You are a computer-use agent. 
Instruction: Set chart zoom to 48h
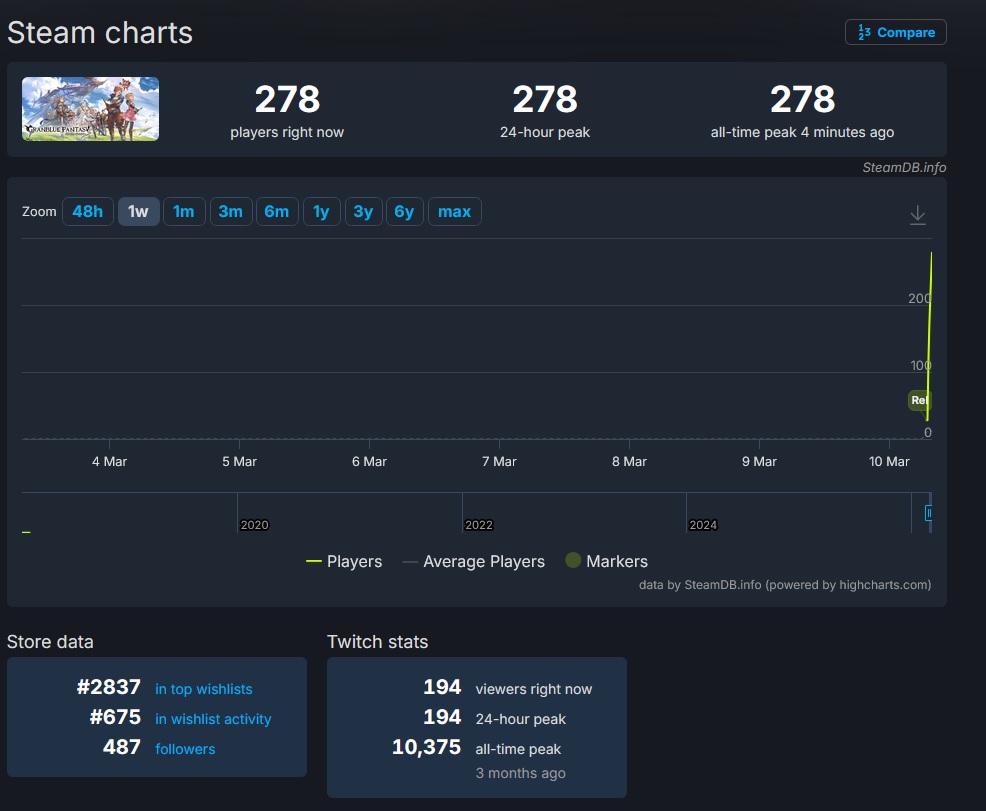click(x=87, y=211)
